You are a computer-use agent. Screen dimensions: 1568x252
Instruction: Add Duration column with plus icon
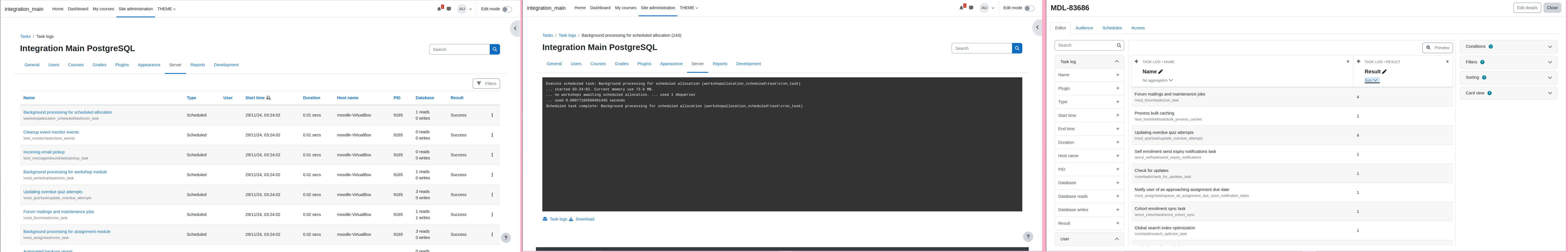1118,142
